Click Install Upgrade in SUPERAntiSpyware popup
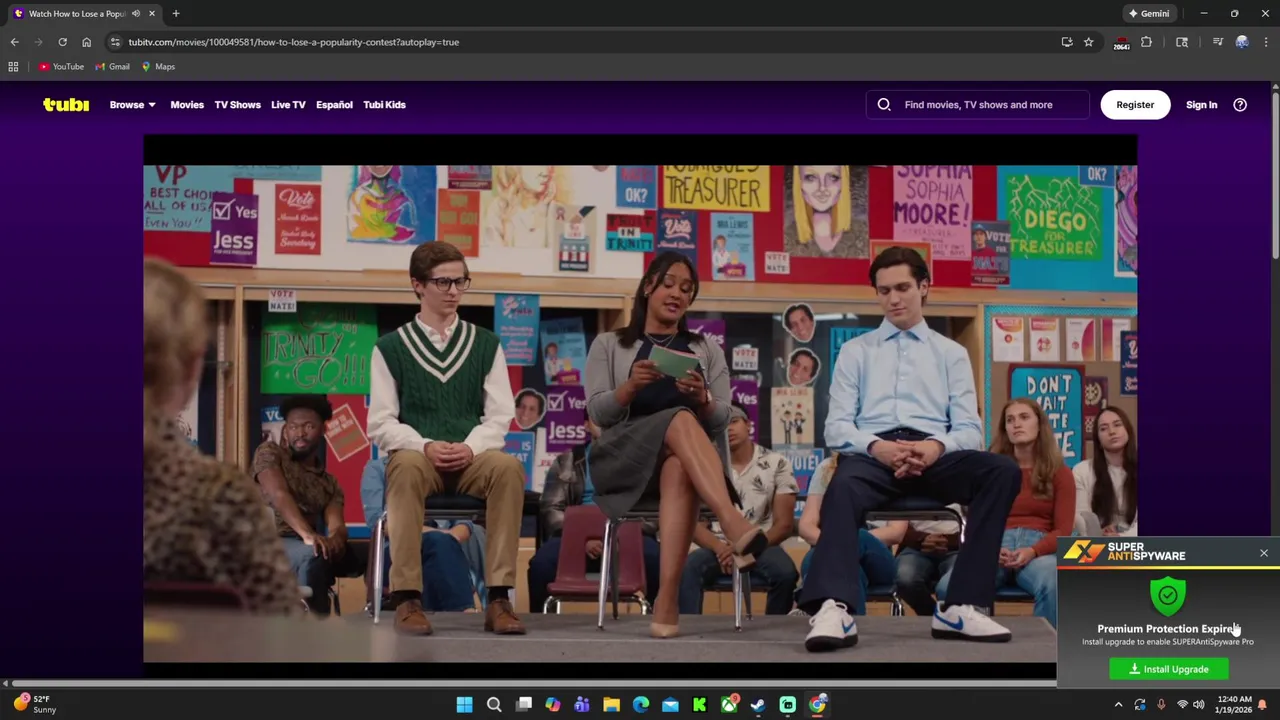Screen dimensions: 1280x720 click(x=1169, y=669)
